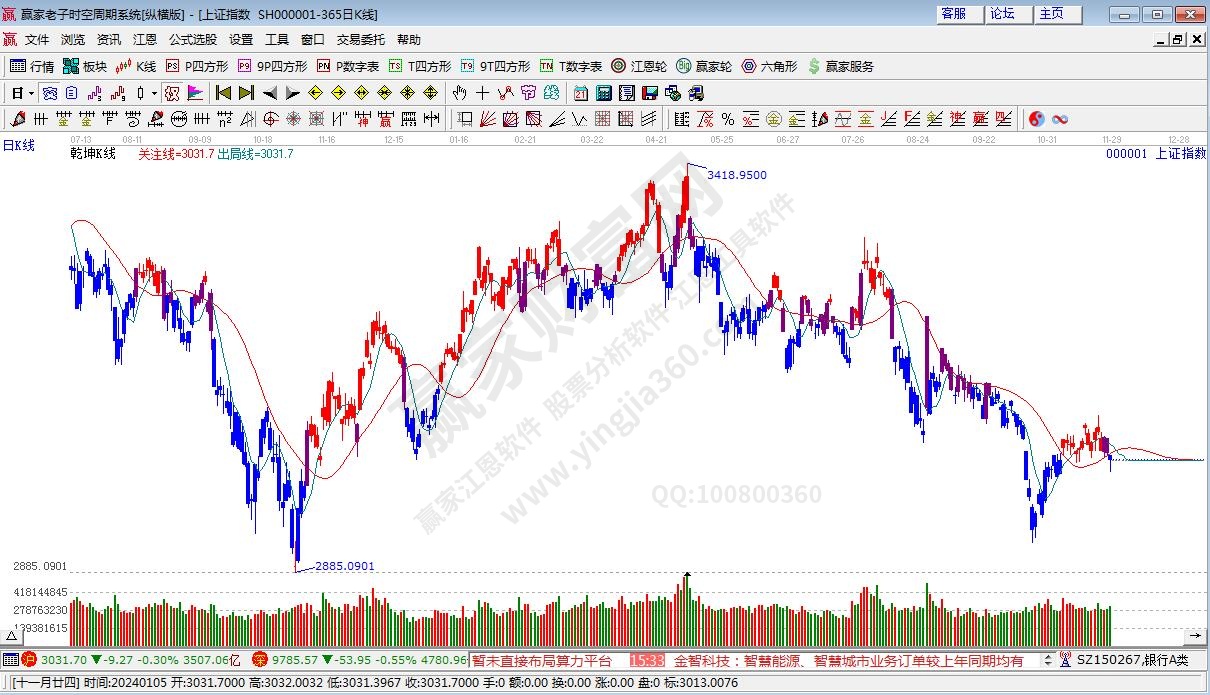The height and width of the screenshot is (695, 1210).
Task: Open the 赢家服务 toolbar item
Action: point(840,66)
